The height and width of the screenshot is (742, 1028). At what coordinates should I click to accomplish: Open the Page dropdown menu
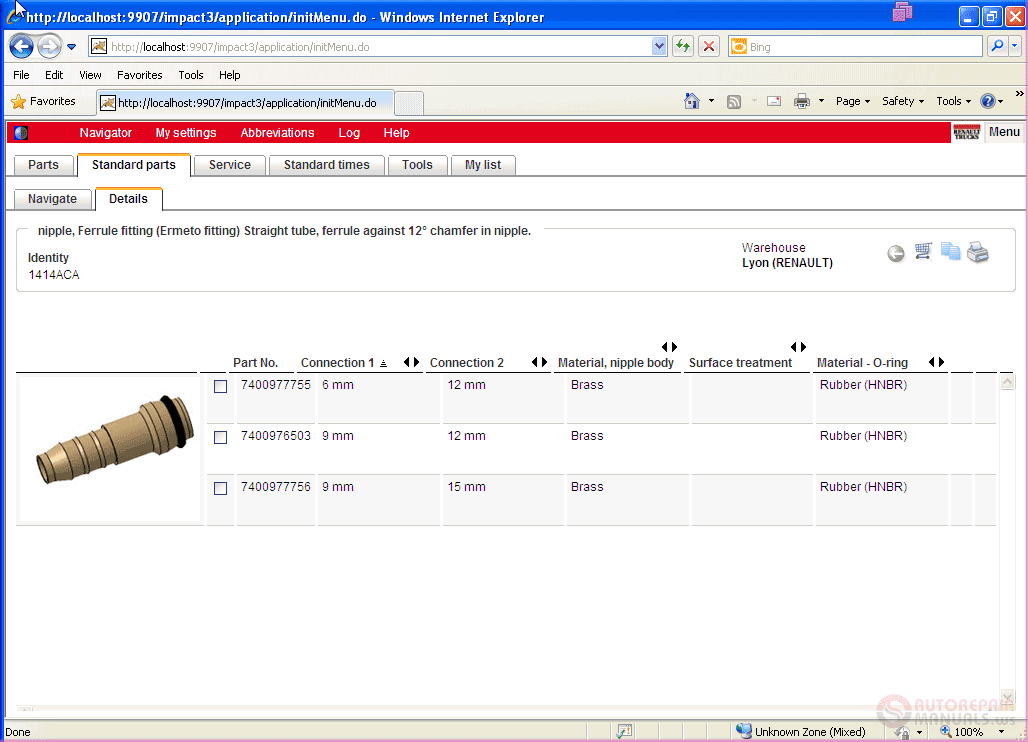[x=852, y=101]
